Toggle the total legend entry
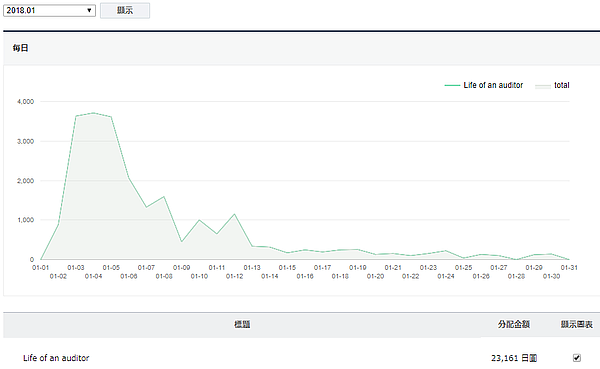The width and height of the screenshot is (600, 369). (552, 85)
